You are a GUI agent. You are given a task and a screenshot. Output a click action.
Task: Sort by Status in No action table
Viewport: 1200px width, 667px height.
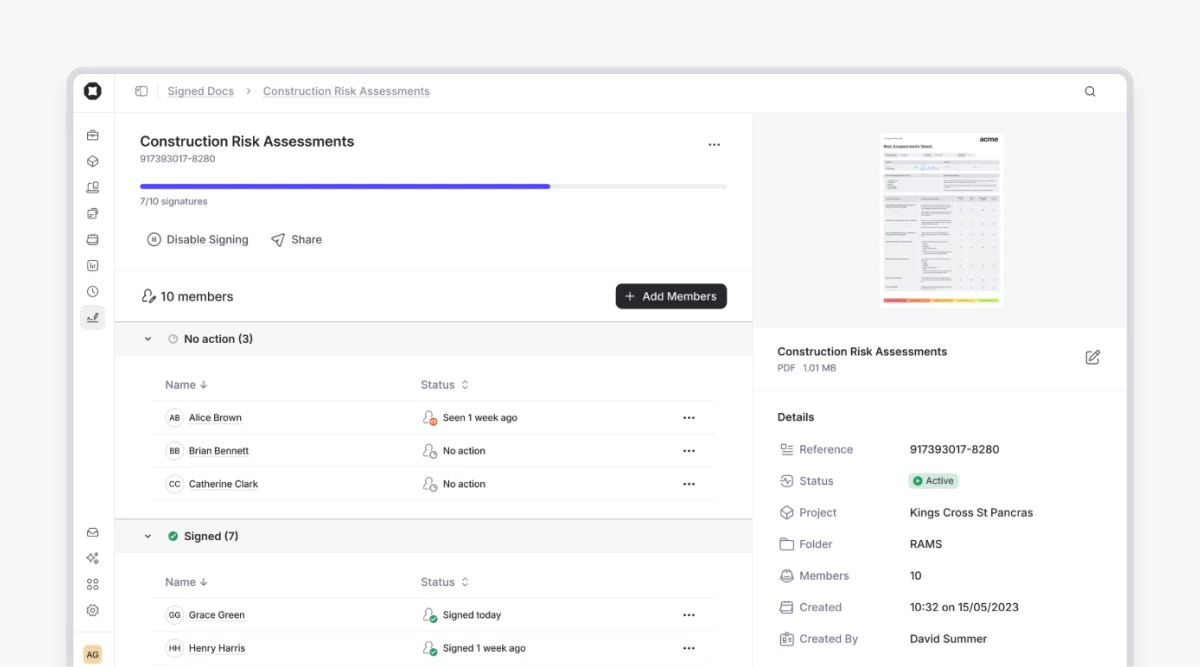pyautogui.click(x=445, y=385)
